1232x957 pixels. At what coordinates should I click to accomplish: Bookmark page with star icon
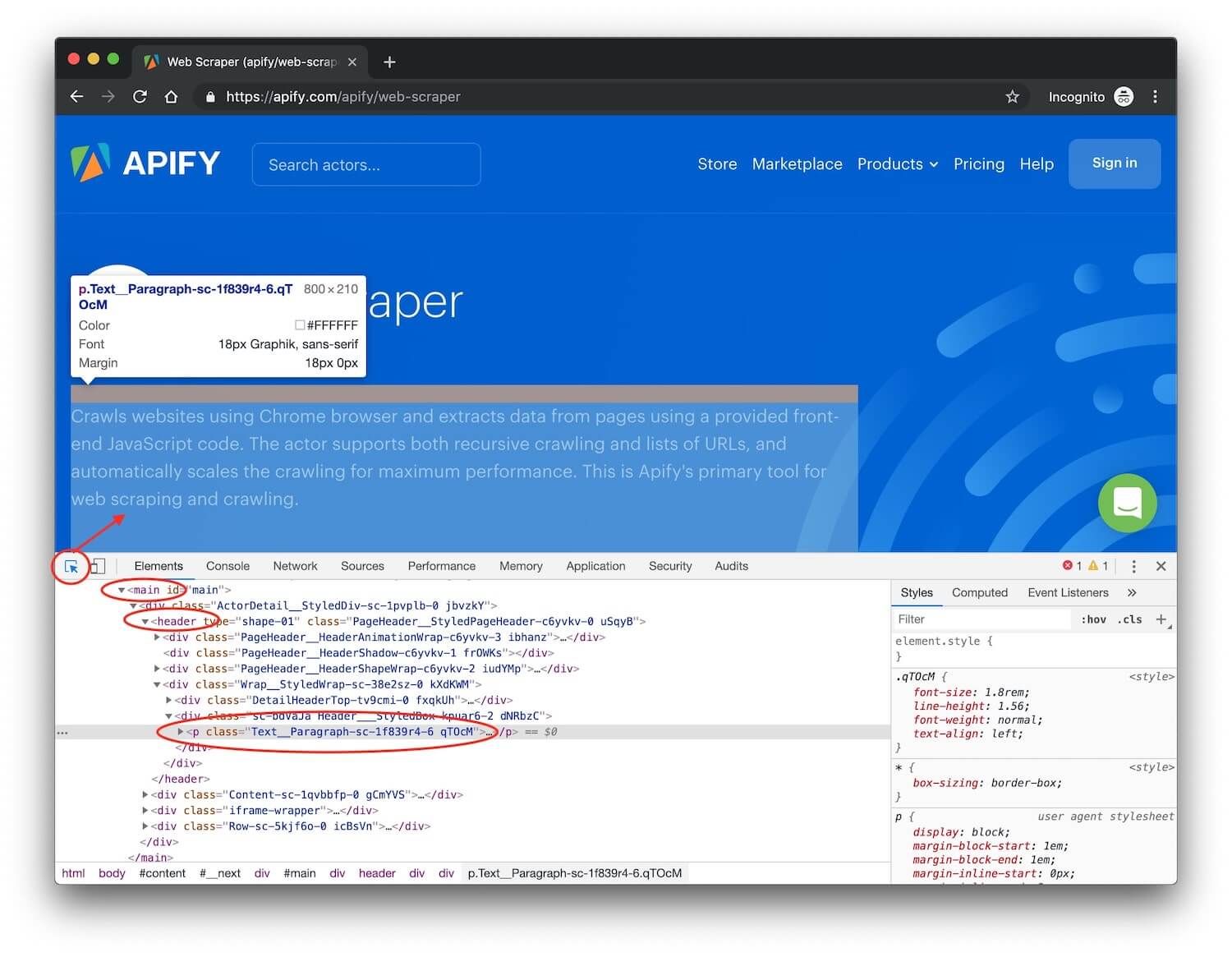(x=1012, y=97)
